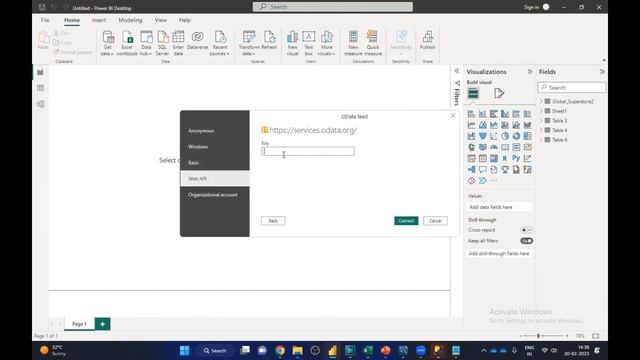Switch to the Help ribbon tab

pyautogui.click(x=184, y=20)
